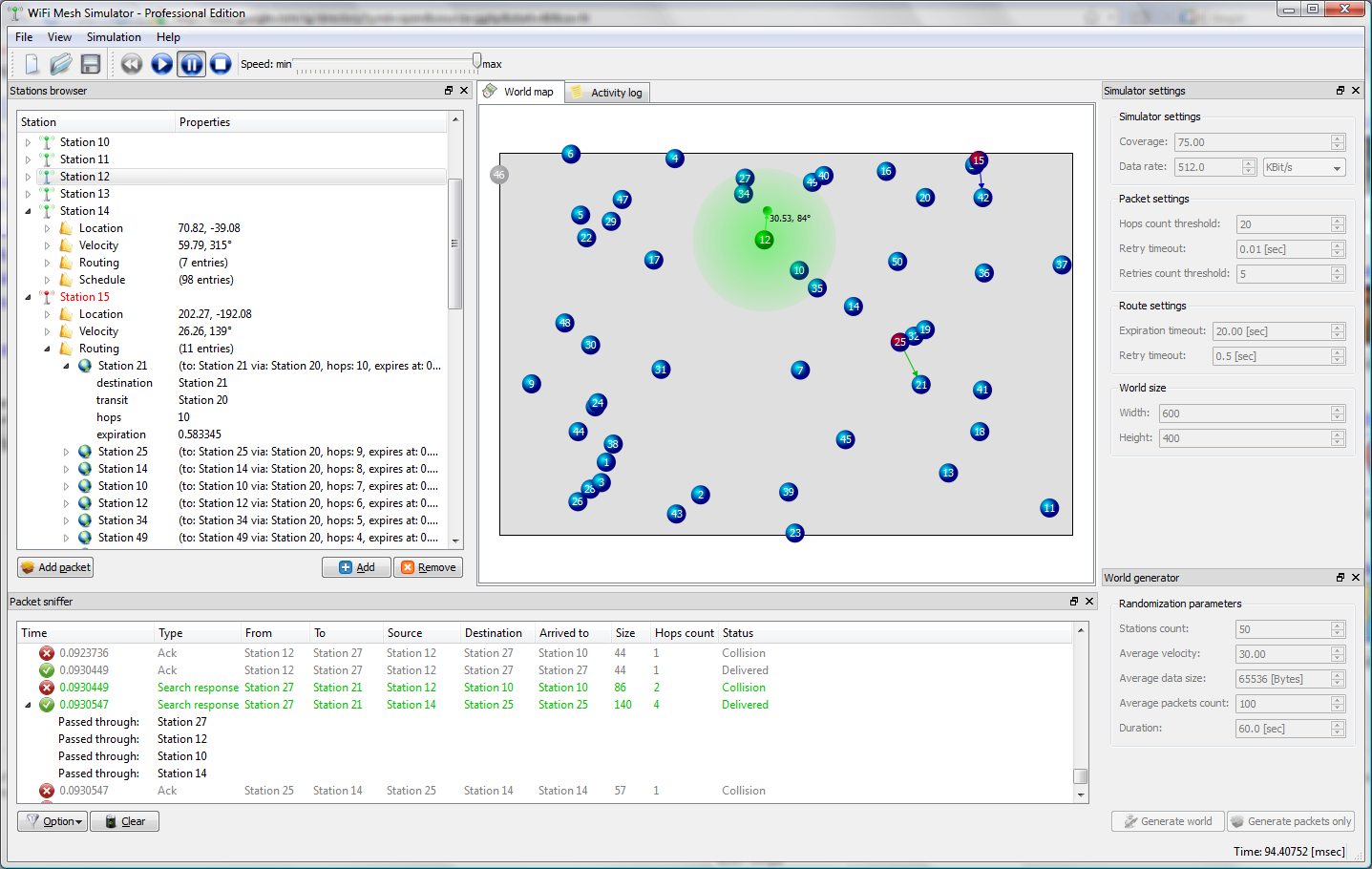Open the Simulation menu

pyautogui.click(x=114, y=37)
